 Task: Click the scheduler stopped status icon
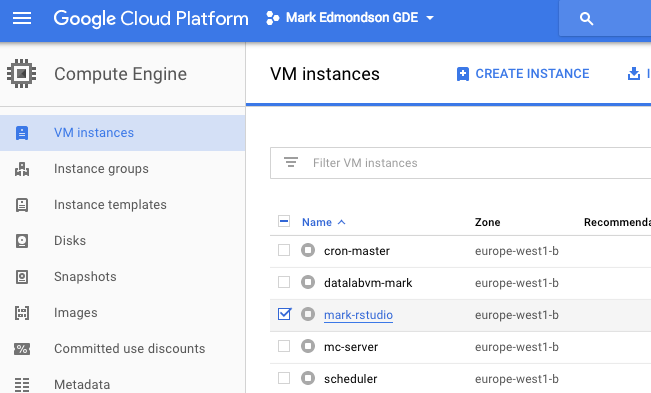tap(308, 378)
